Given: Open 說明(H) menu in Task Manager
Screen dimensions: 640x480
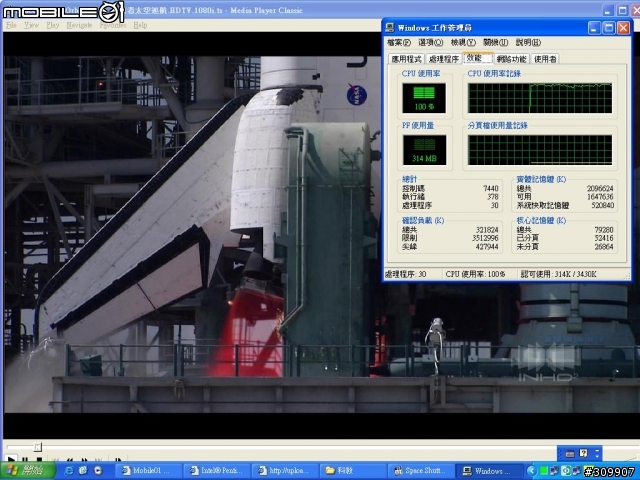Looking at the screenshot, I should (x=528, y=42).
